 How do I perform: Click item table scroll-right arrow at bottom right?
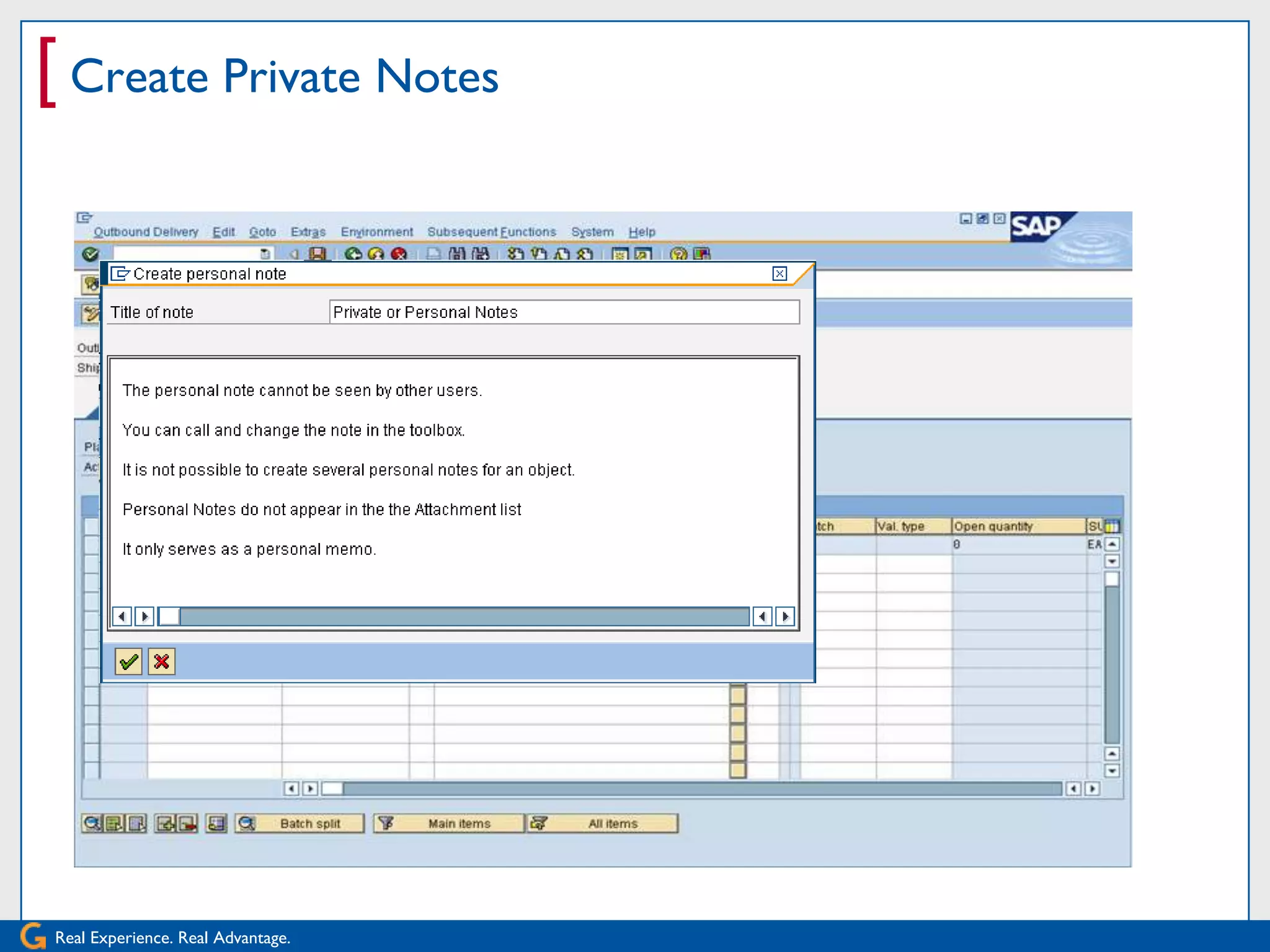tap(1093, 789)
